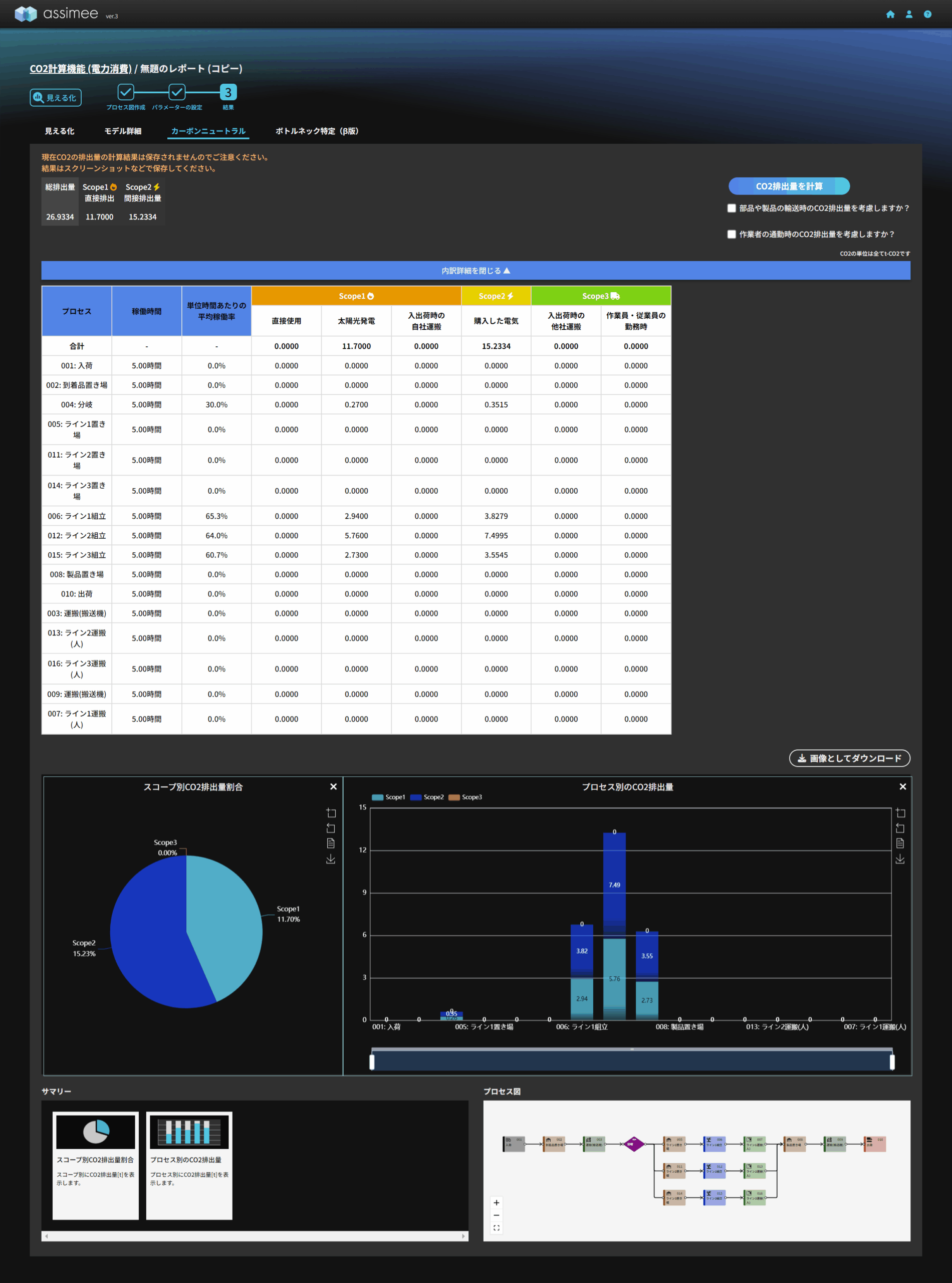Zoom in on the process diagram
Viewport: 952px width, 1283px height.
point(496,1202)
